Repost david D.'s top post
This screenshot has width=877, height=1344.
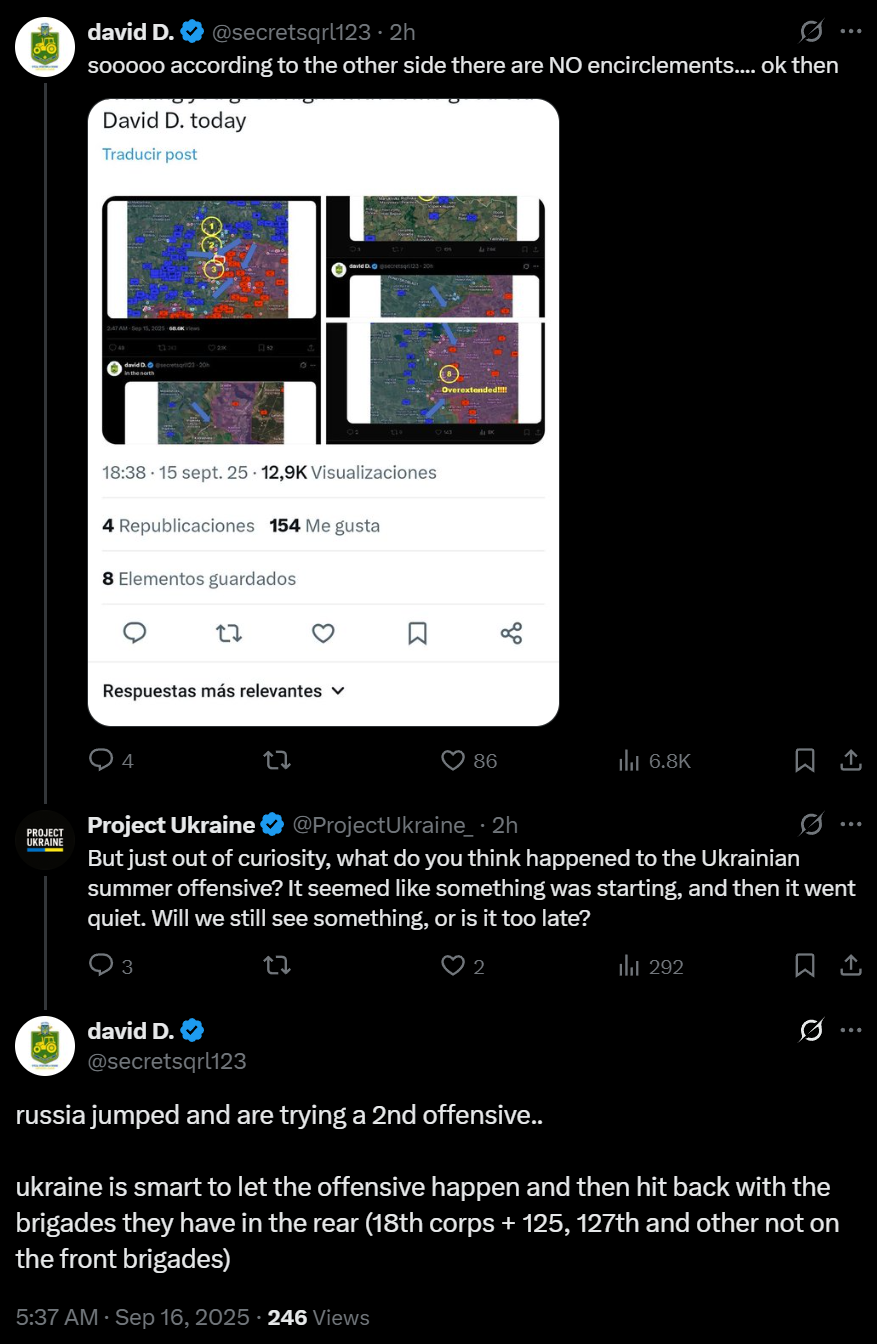276,761
